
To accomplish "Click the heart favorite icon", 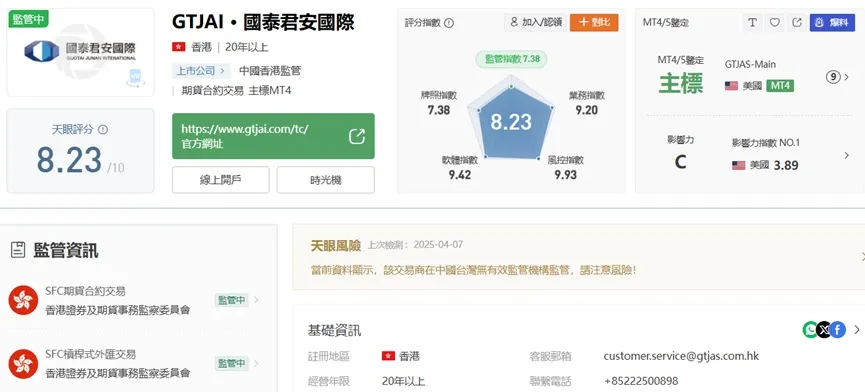I will coord(775,23).
